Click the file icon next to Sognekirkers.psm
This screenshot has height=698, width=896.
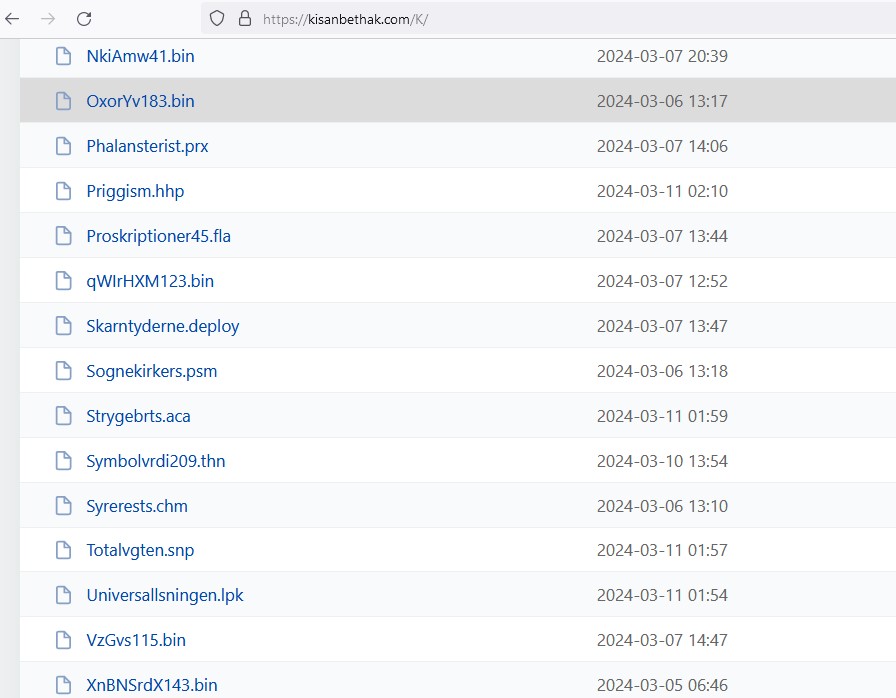63,371
